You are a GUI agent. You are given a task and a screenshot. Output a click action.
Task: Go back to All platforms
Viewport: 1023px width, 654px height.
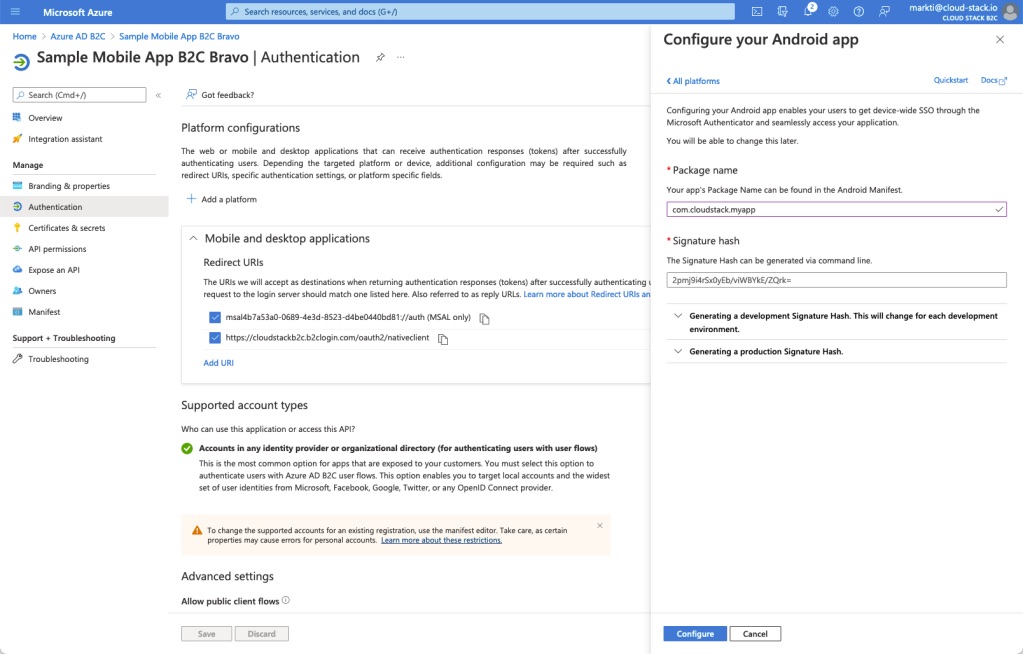click(x=693, y=81)
